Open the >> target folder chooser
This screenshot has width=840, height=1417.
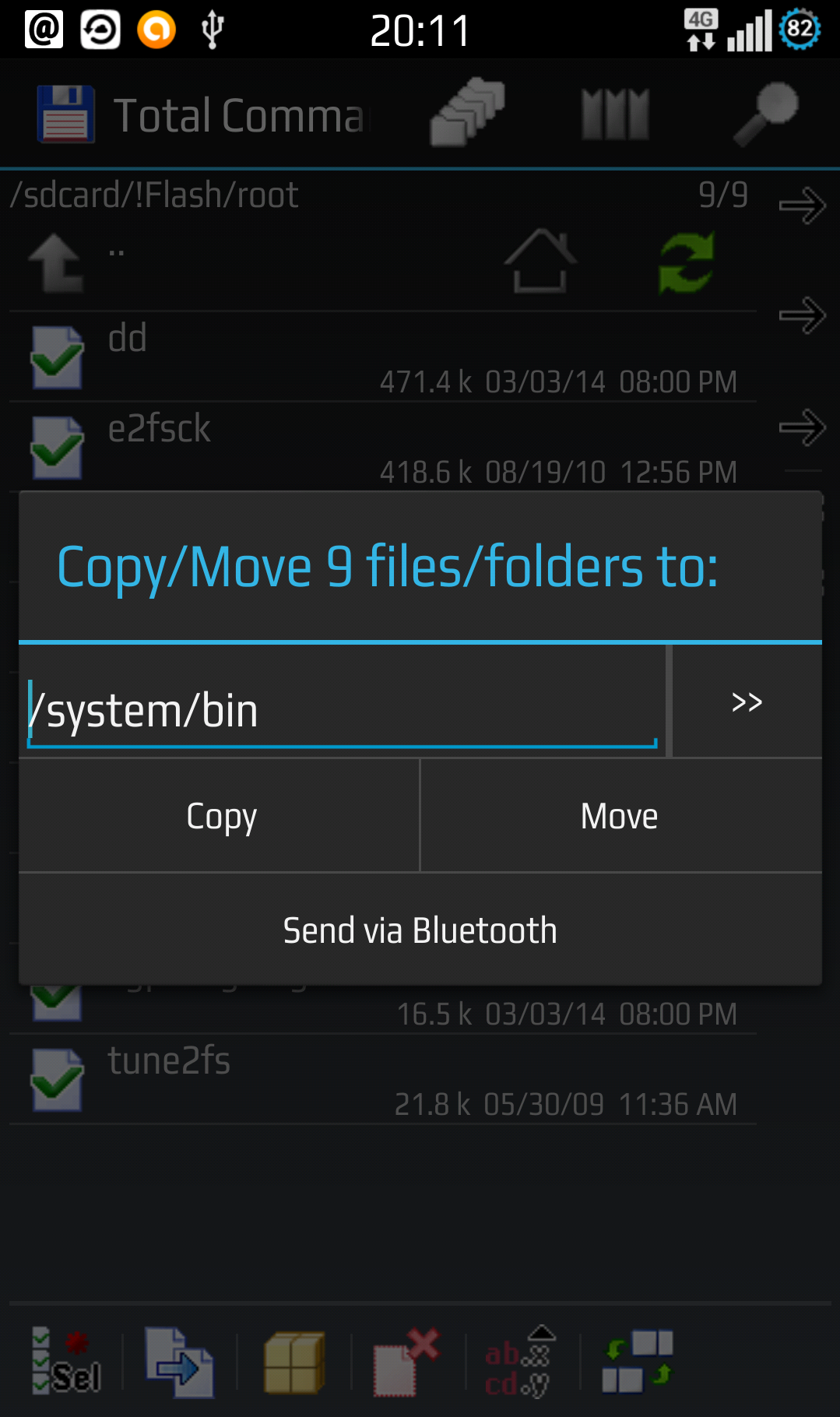[747, 701]
